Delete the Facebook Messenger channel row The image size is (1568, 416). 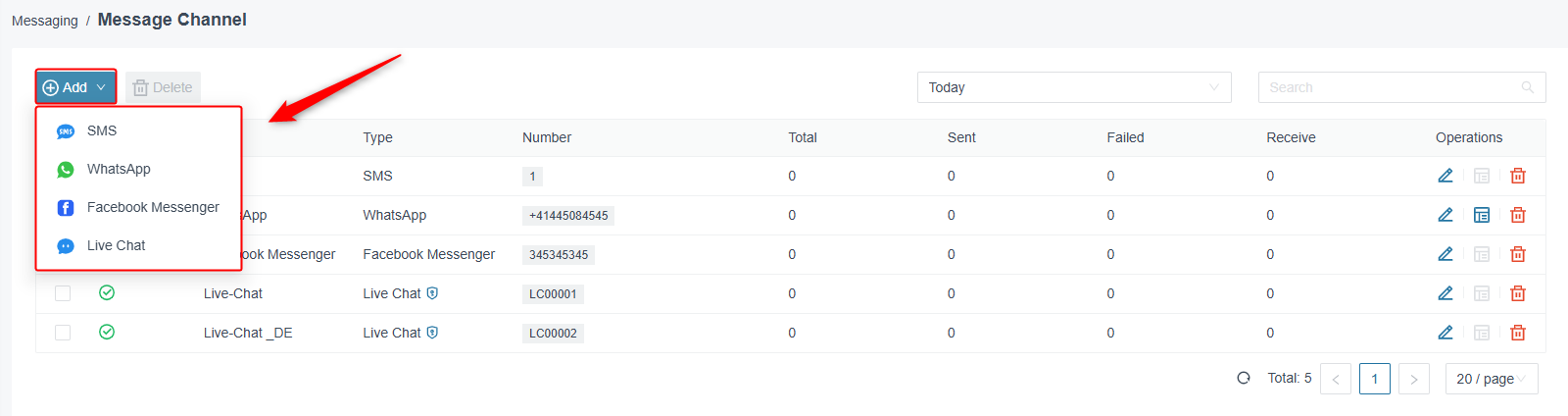(1518, 254)
